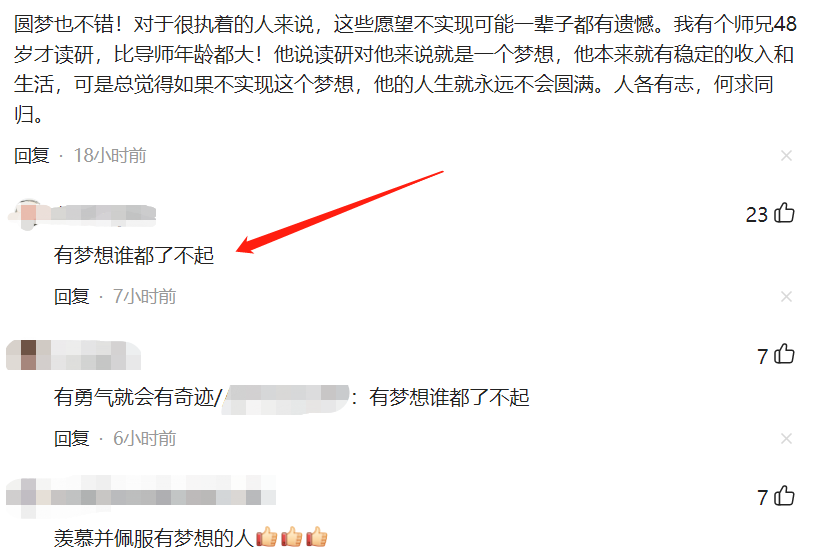Click the first thumbs-up emoji in the last comment
Viewport: 819px width, 559px height.
point(266,537)
